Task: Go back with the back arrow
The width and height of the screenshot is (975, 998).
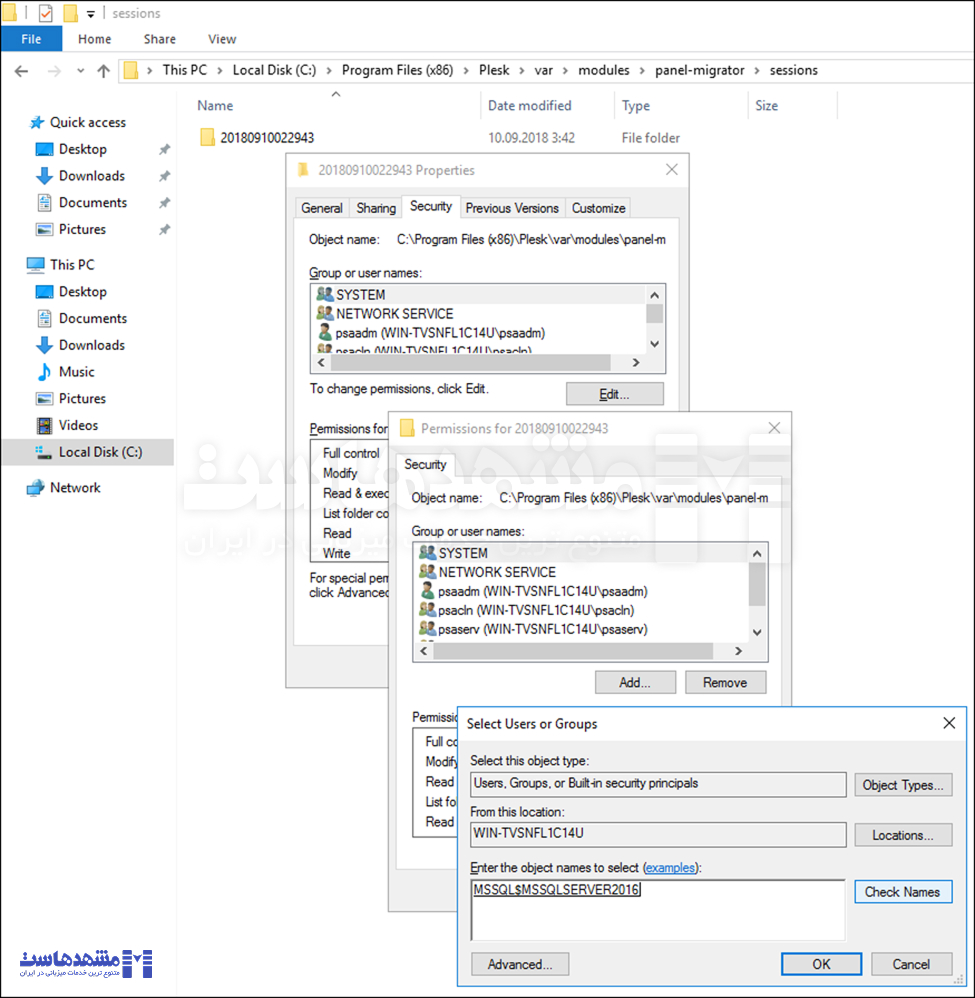Action: coord(22,71)
